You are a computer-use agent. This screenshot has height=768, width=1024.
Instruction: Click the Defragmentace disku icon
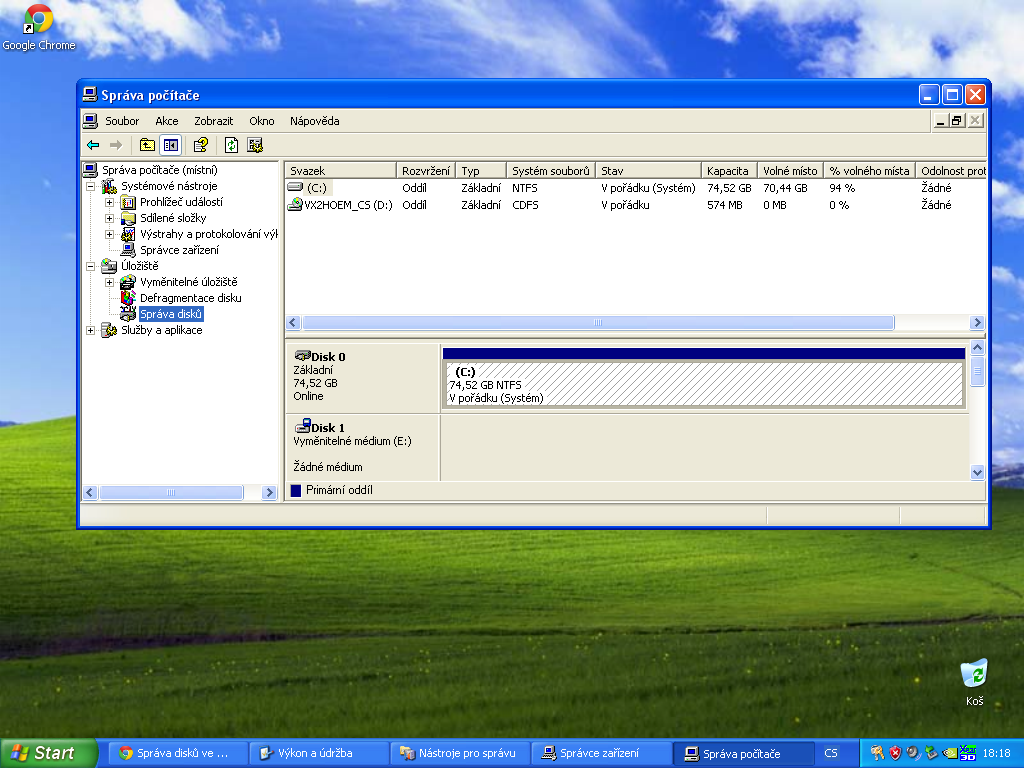pos(128,298)
